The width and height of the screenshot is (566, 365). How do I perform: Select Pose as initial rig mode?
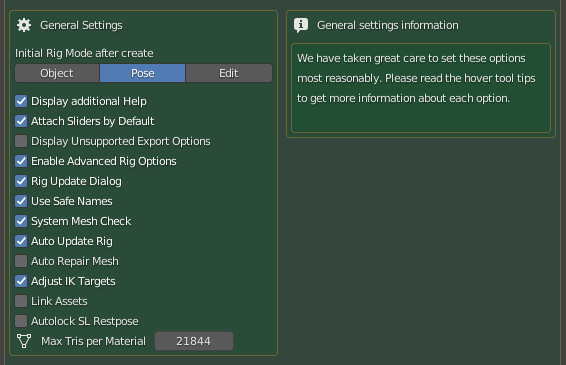143,73
